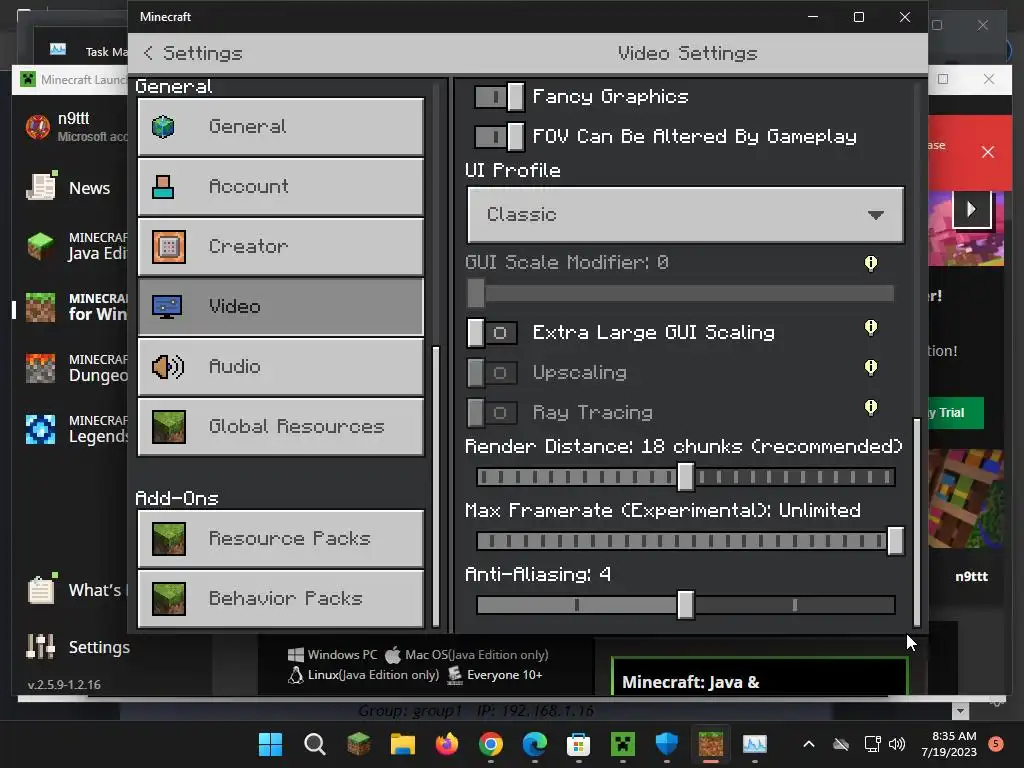Toggle Extra Large GUI Scaling switch
Image resolution: width=1024 pixels, height=768 pixels.
(x=492, y=333)
